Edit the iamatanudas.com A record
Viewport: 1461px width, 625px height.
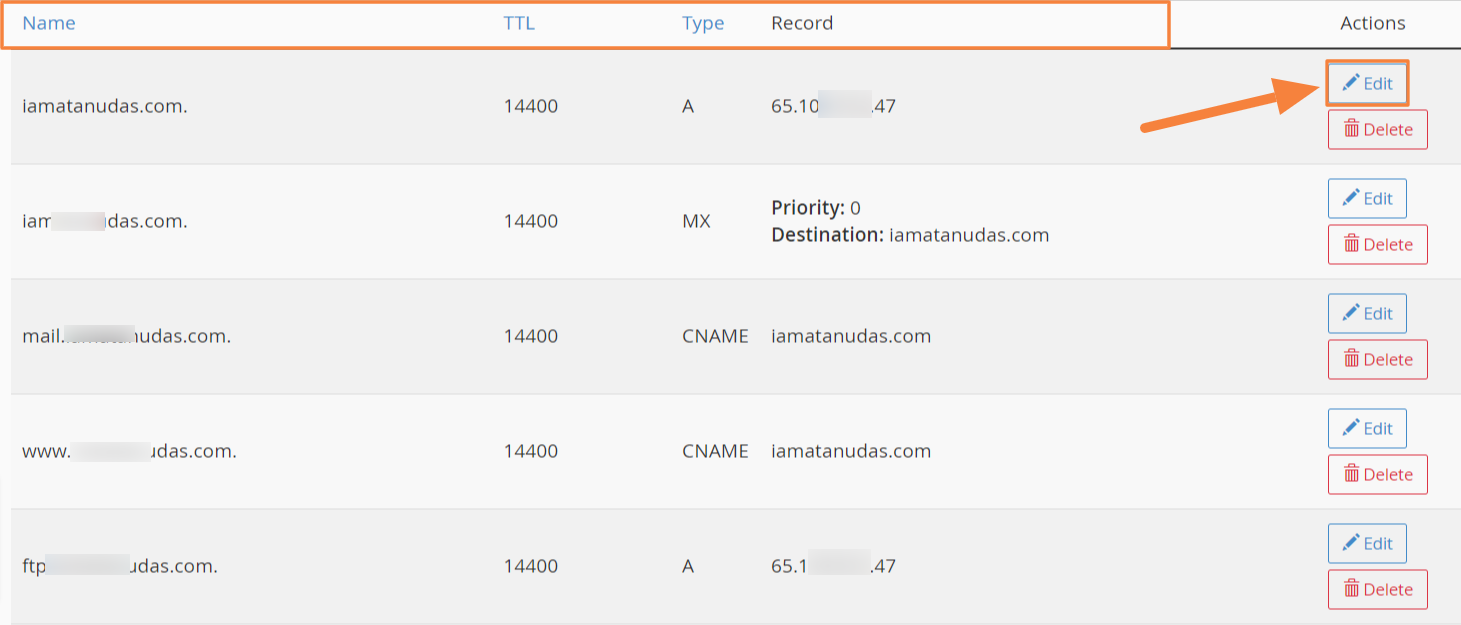point(1367,84)
